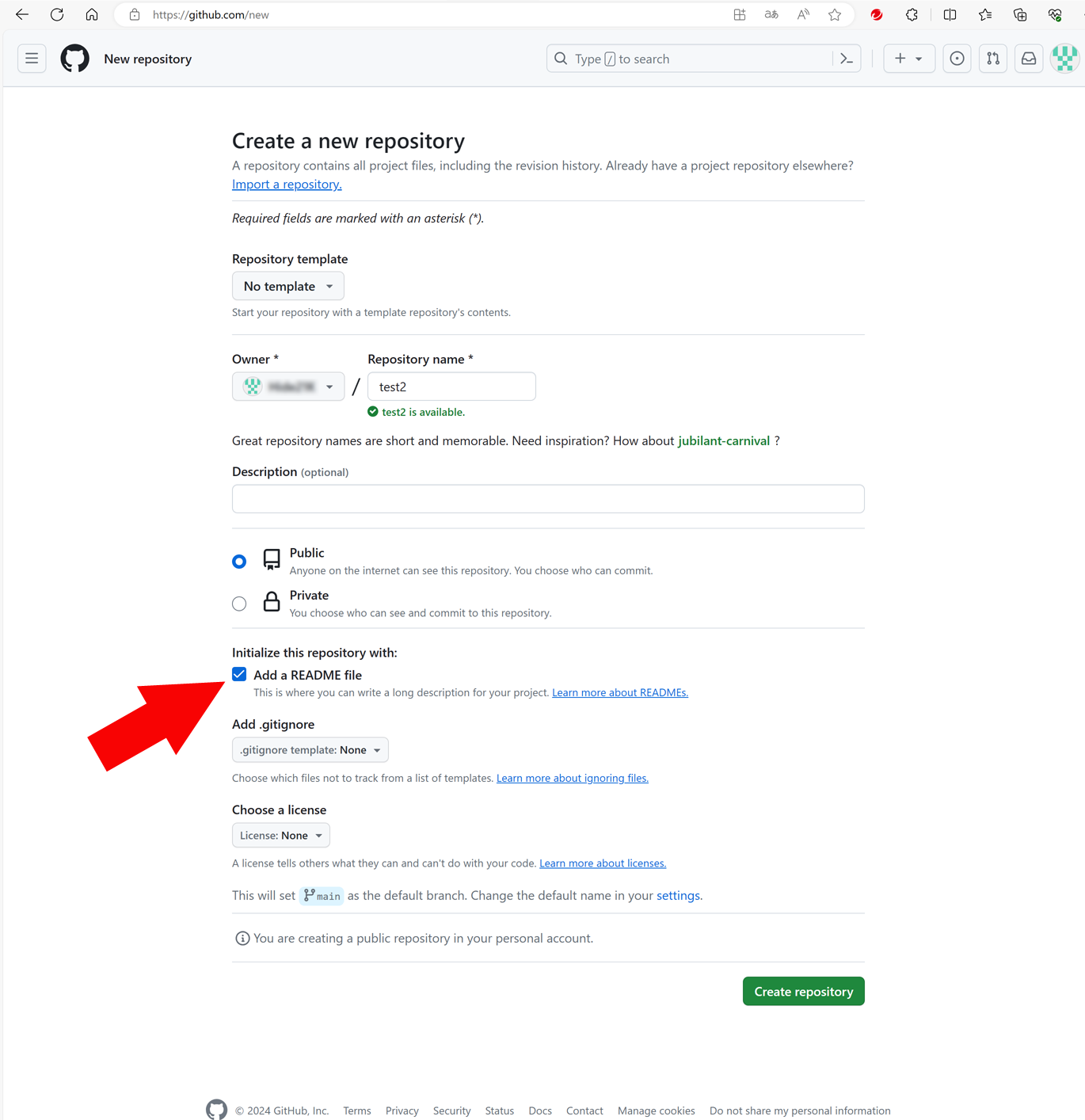Select the Public repository option

(x=239, y=561)
